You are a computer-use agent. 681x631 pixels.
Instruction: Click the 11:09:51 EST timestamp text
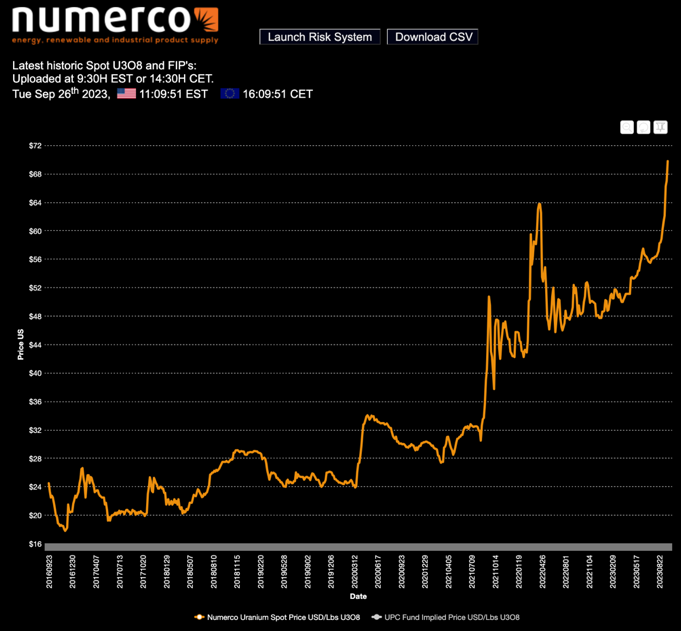pos(174,94)
